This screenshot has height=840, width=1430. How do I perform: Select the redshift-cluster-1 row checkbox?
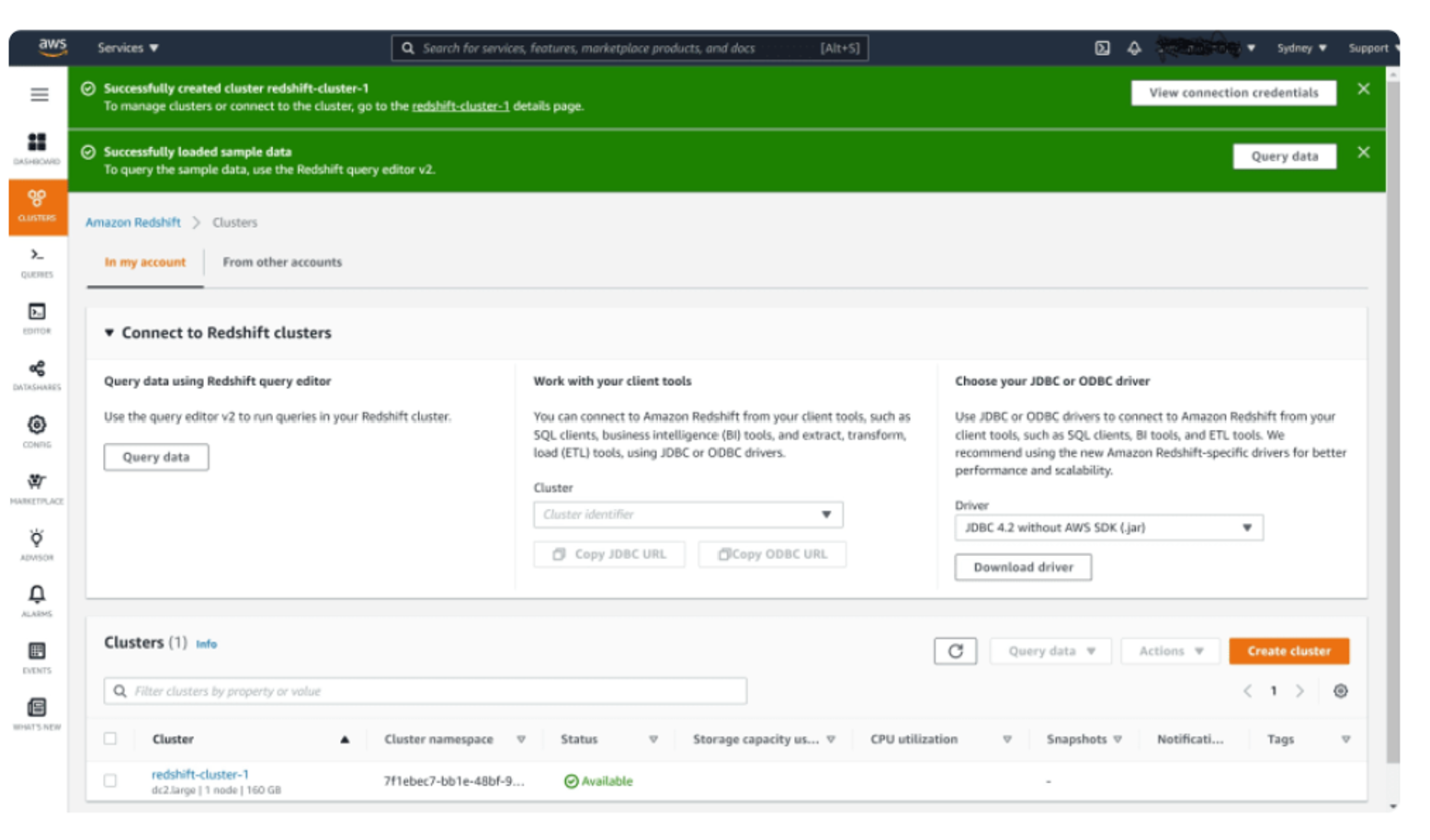click(110, 780)
